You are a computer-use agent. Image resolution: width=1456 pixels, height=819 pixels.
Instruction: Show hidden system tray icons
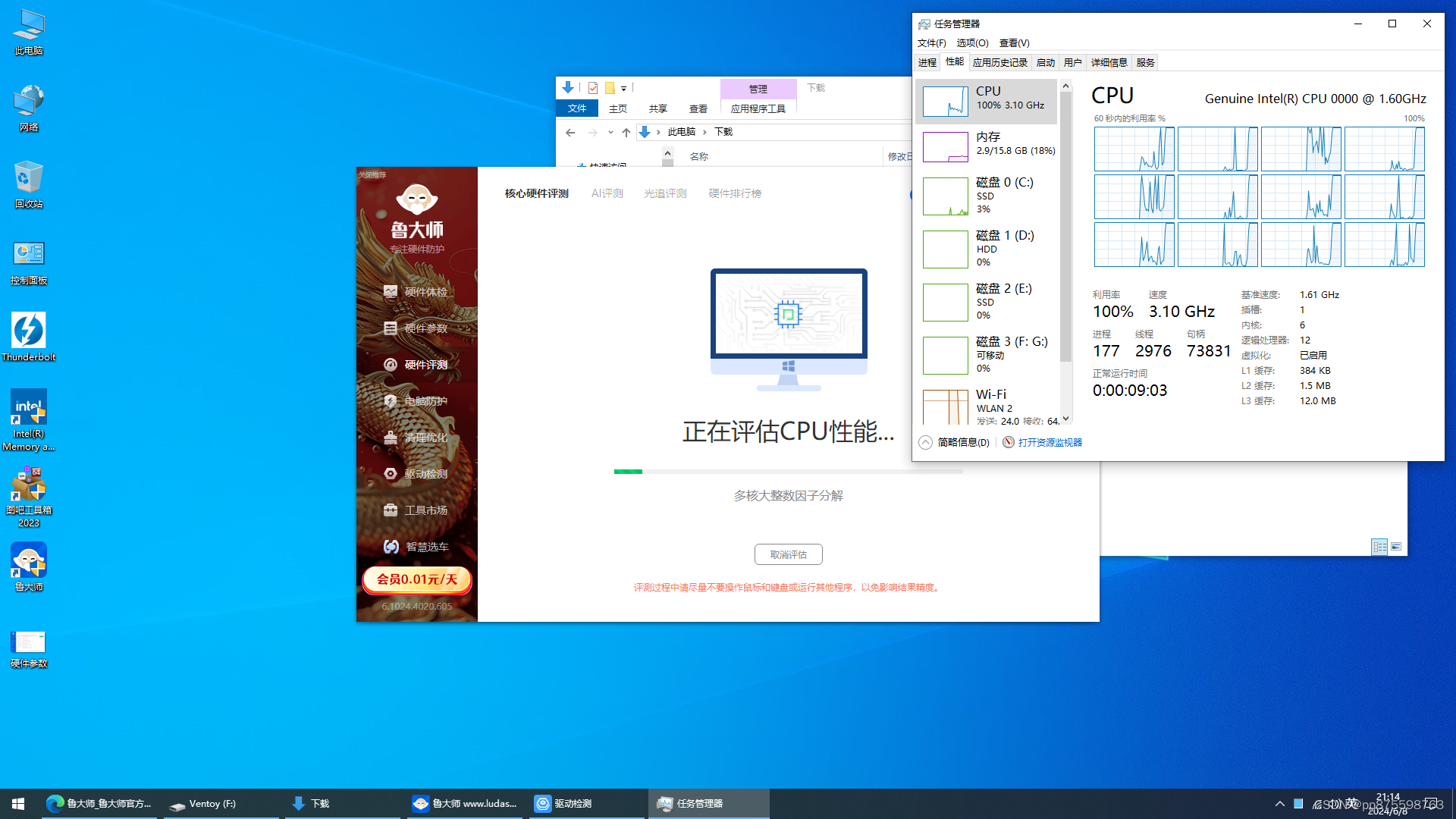click(x=1280, y=804)
